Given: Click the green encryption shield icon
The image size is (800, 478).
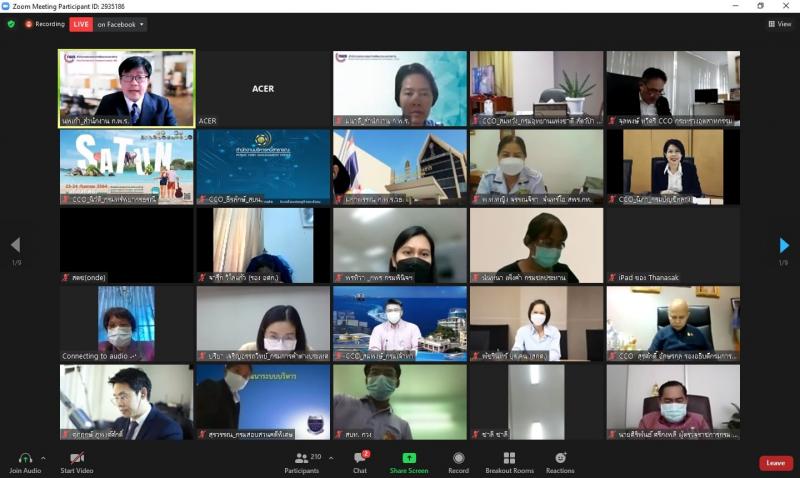Looking at the screenshot, I should tap(11, 24).
